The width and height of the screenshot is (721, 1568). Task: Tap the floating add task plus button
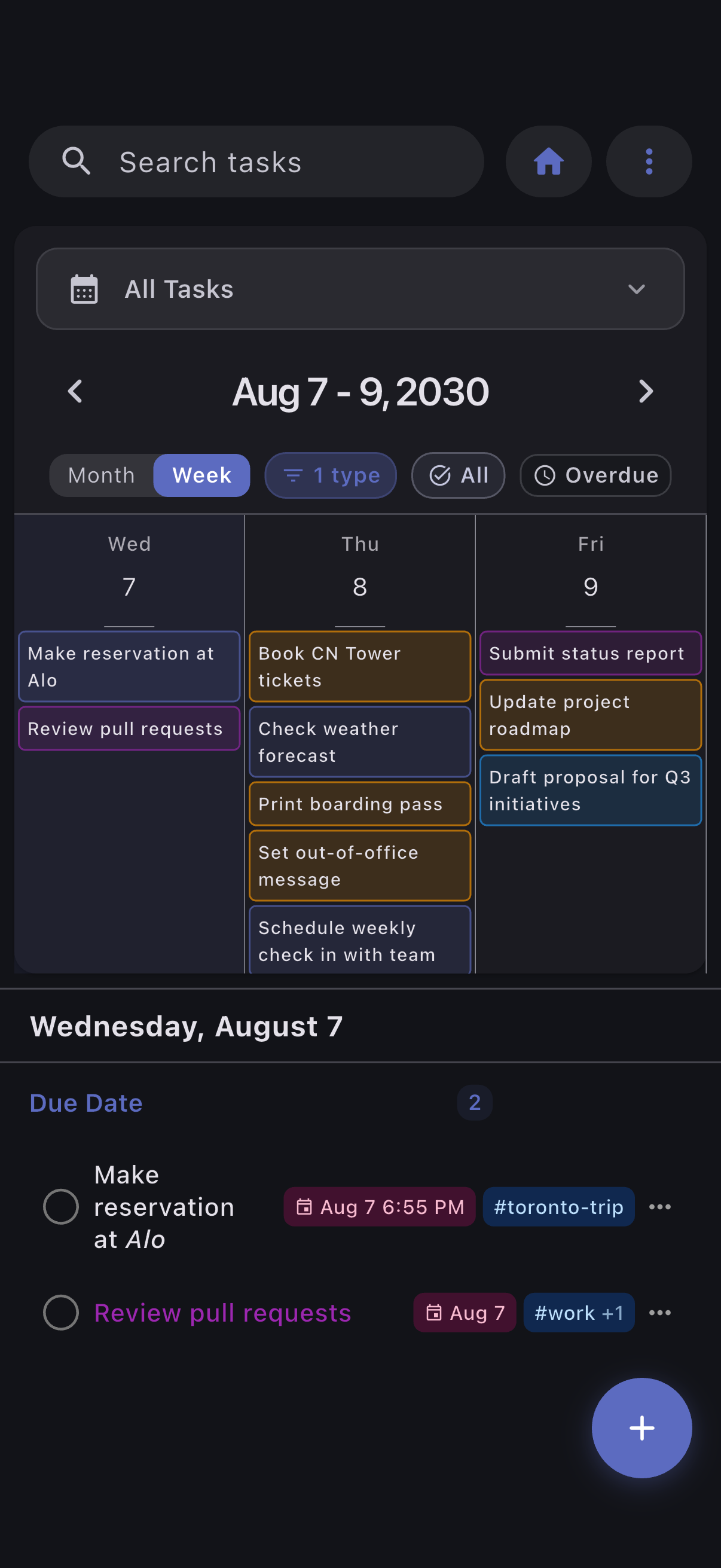click(641, 1427)
